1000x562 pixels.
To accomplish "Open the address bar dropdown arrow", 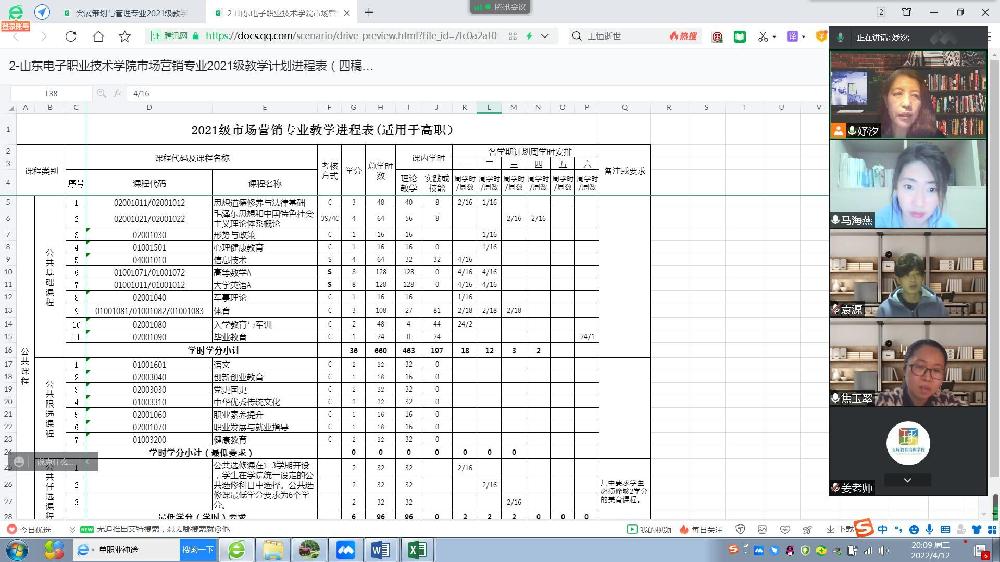I will [545, 36].
